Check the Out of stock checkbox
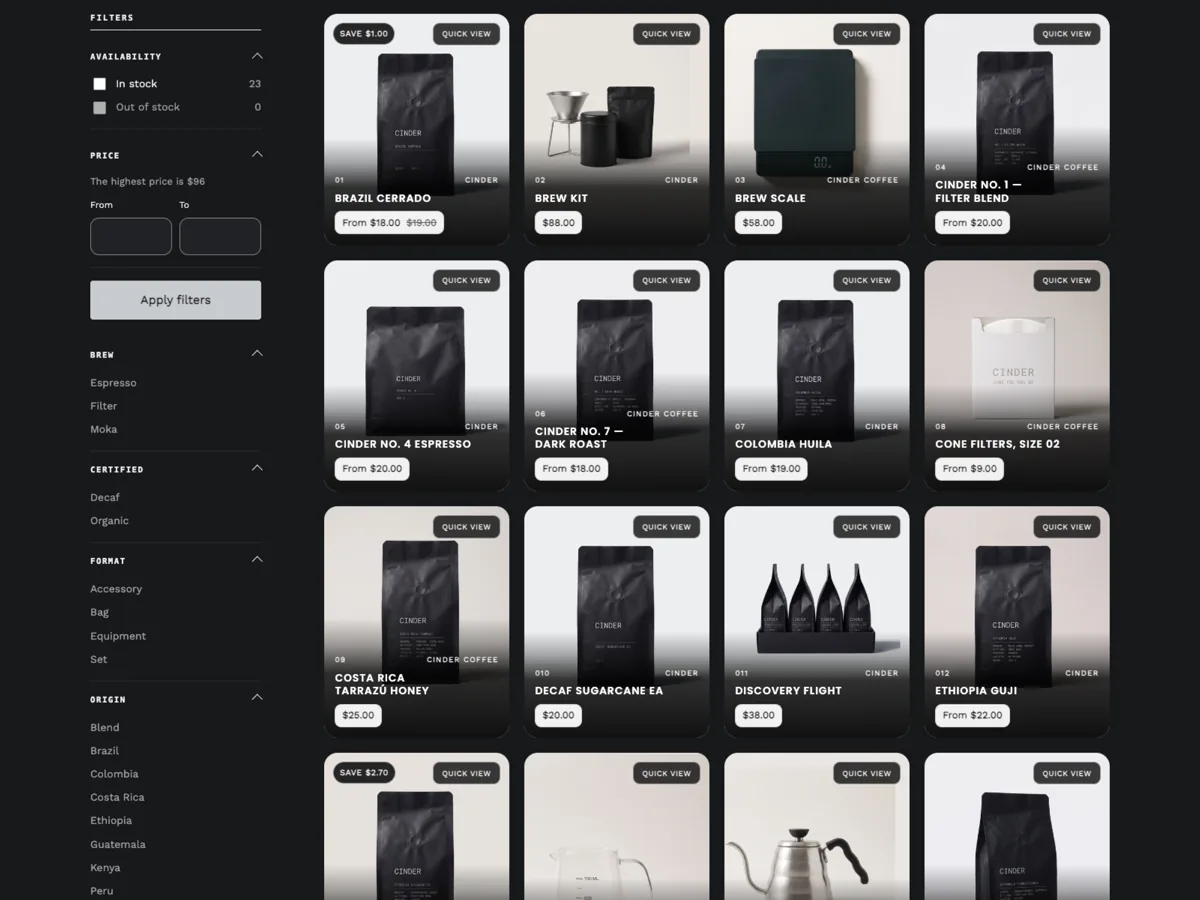Screen dimensions: 1200x900 point(99,107)
